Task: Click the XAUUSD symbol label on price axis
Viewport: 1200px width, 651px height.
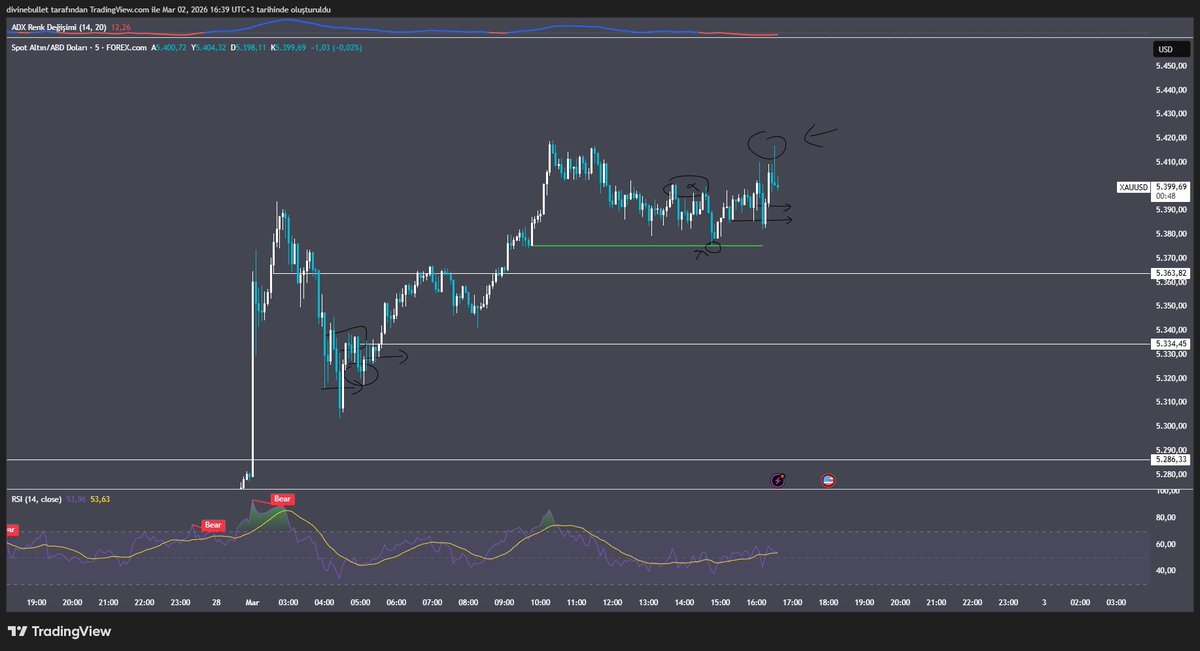Action: 1133,187
